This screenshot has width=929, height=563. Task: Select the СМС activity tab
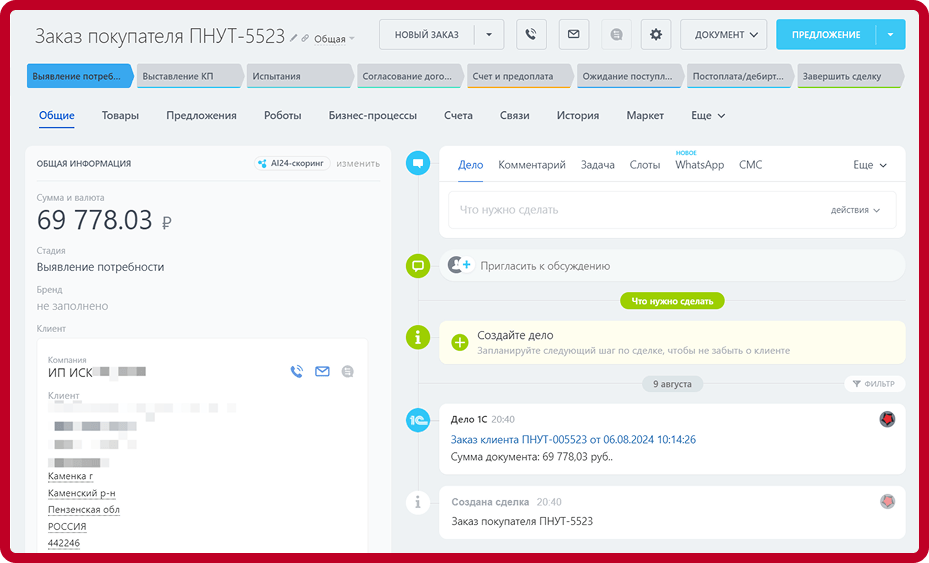[751, 165]
